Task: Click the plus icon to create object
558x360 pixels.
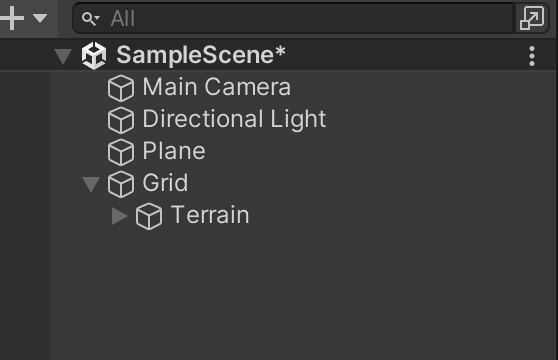Action: pyautogui.click(x=12, y=18)
